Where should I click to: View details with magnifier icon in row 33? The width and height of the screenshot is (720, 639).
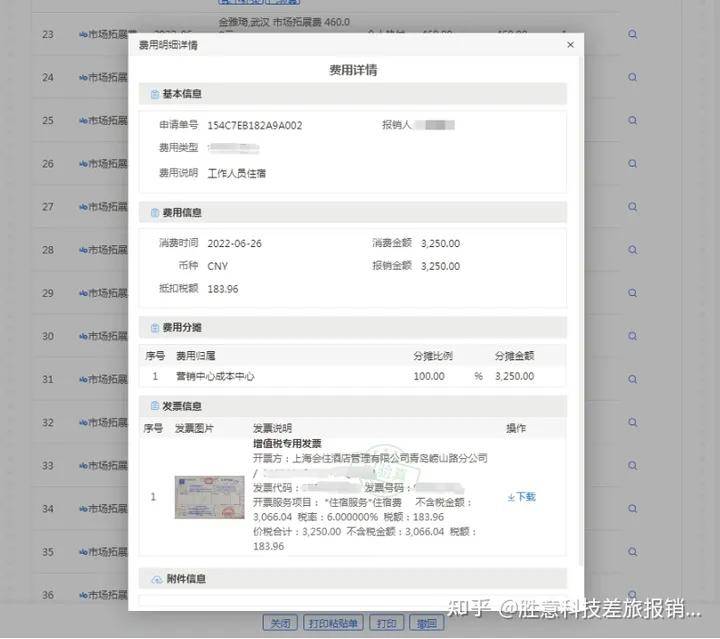pyautogui.click(x=632, y=465)
